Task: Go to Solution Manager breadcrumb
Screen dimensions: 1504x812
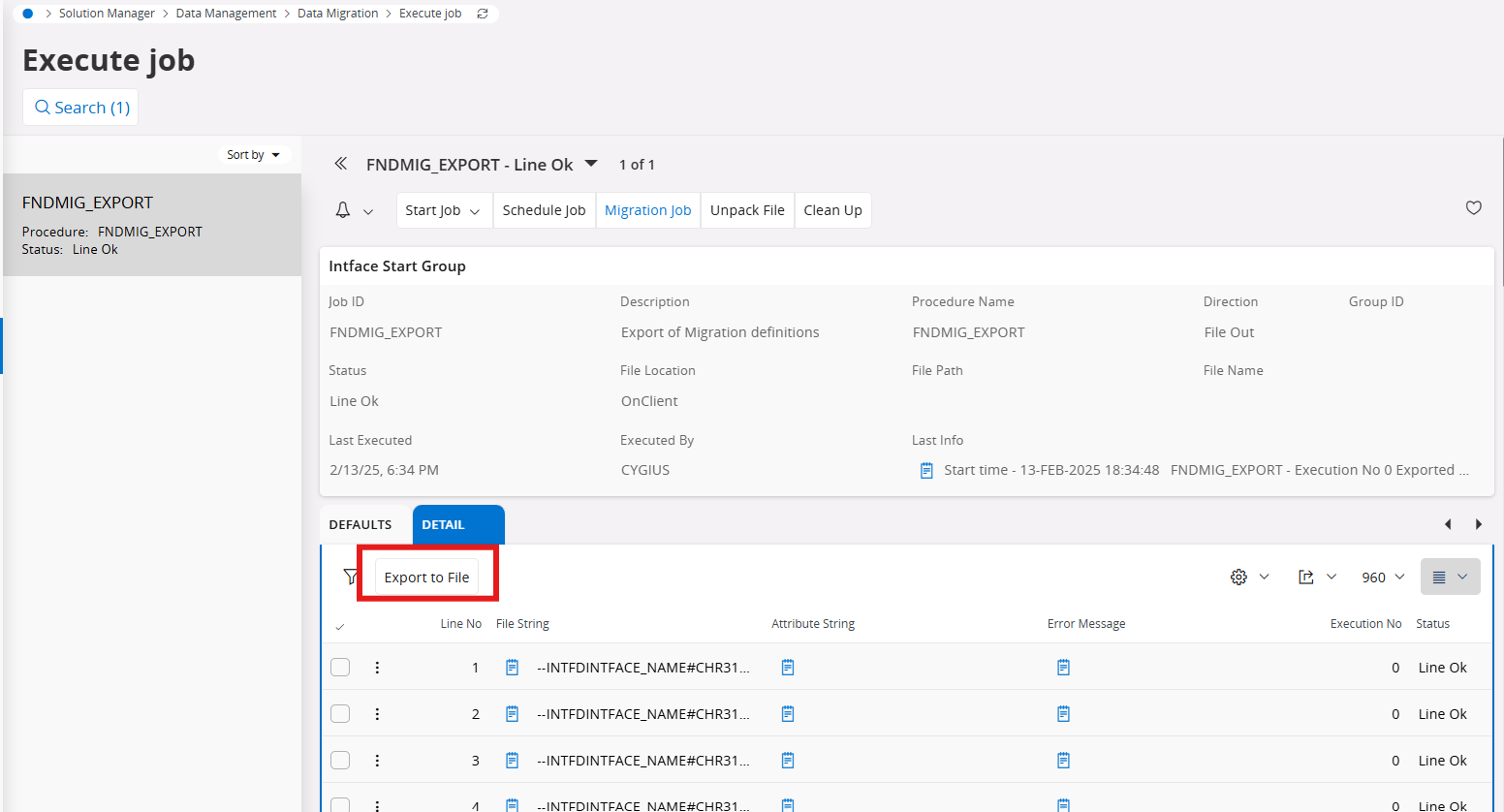Action: point(107,14)
